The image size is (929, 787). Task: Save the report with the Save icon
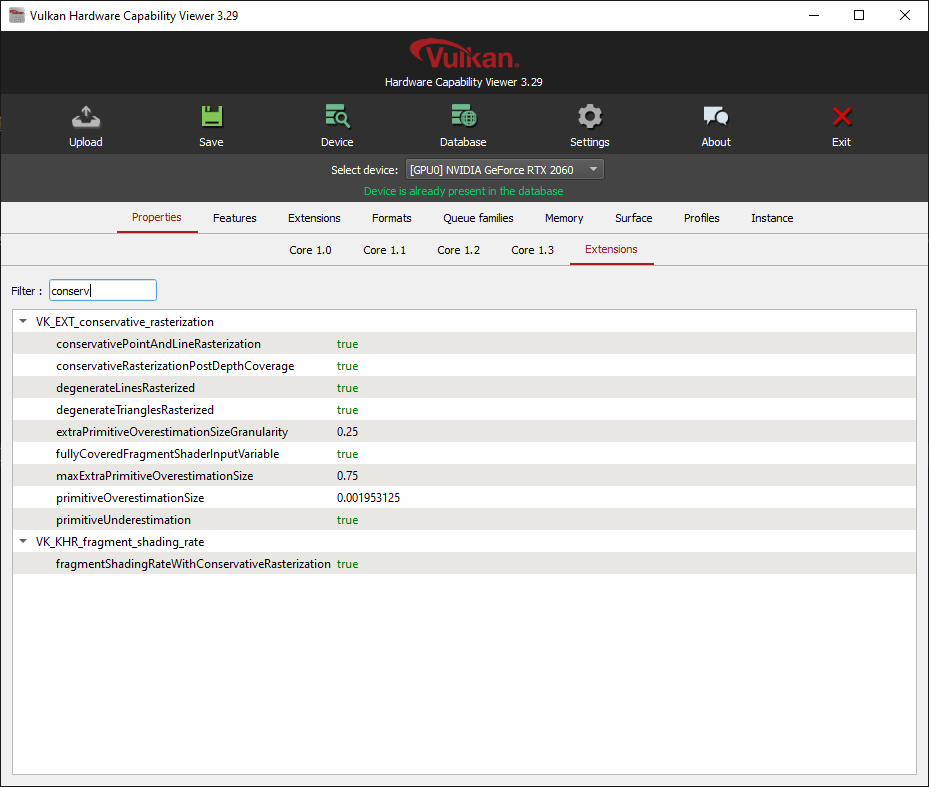pyautogui.click(x=212, y=116)
